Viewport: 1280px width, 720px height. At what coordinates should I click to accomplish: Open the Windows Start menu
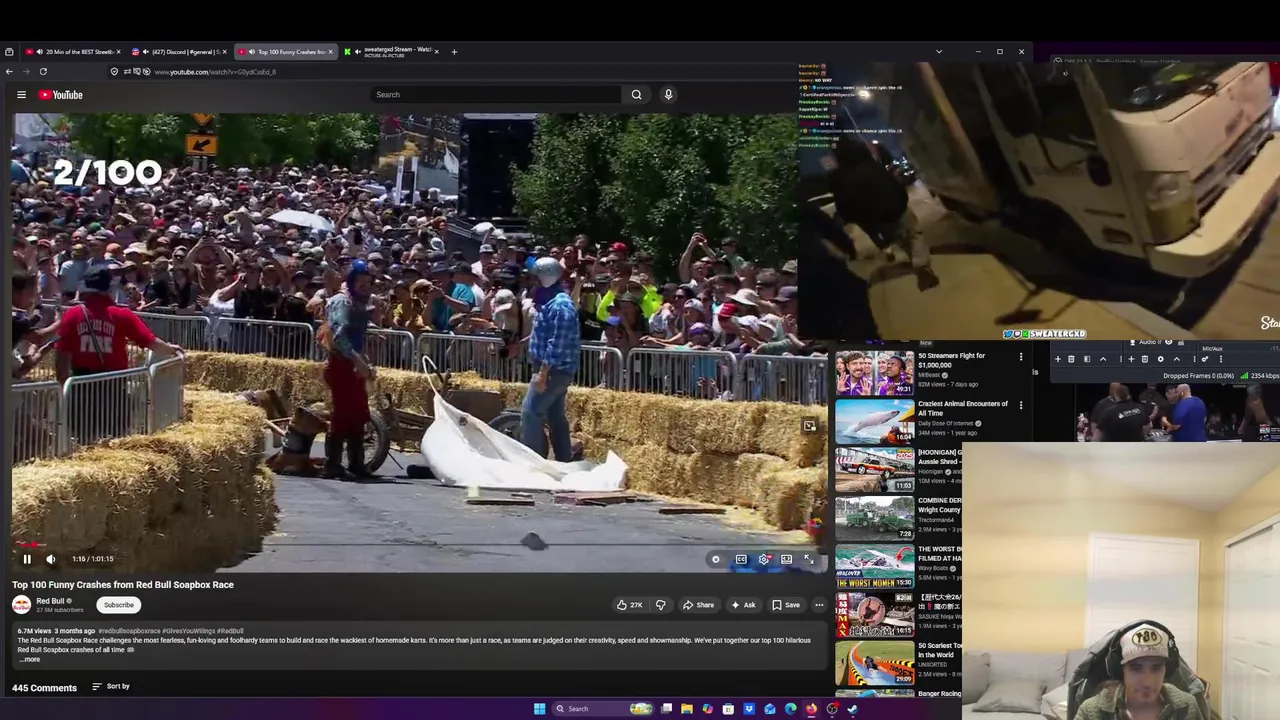pos(540,709)
